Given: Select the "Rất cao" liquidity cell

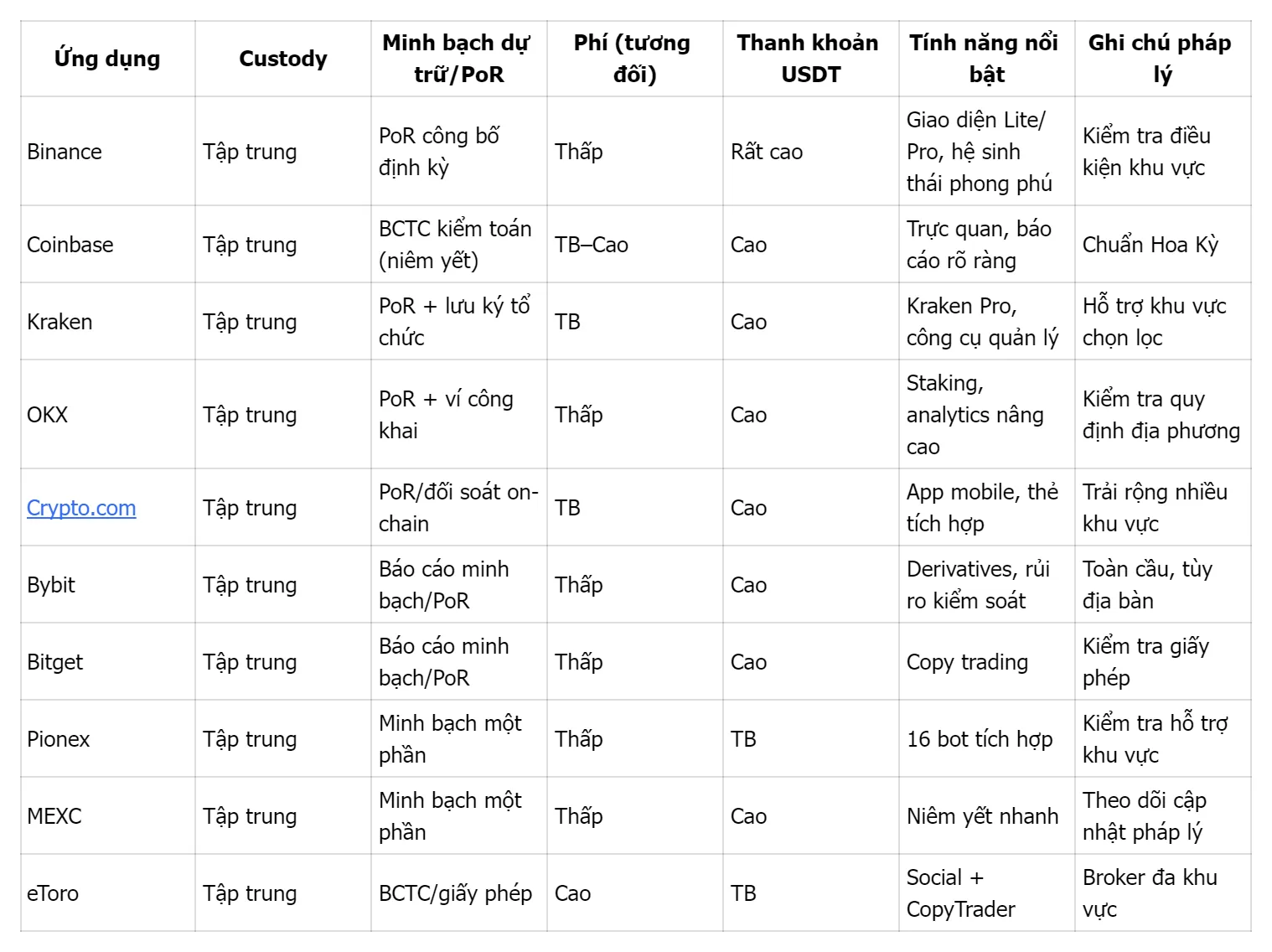Looking at the screenshot, I should 767,152.
